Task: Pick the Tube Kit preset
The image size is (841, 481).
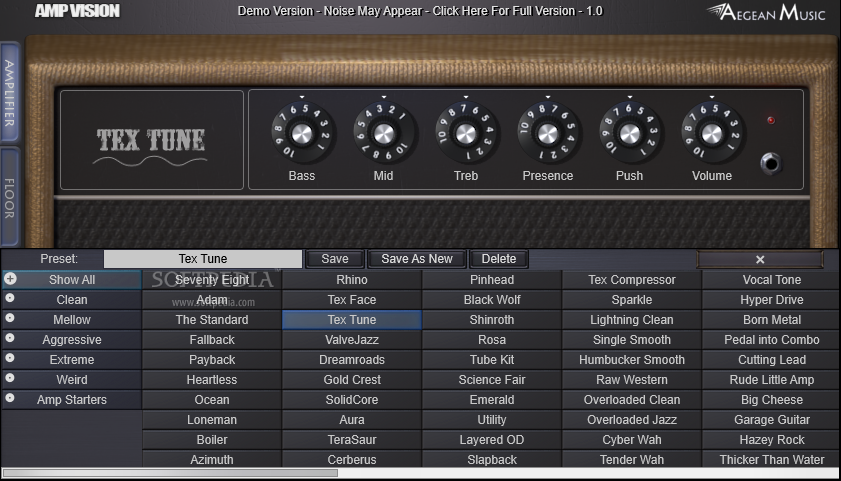Action: 492,360
